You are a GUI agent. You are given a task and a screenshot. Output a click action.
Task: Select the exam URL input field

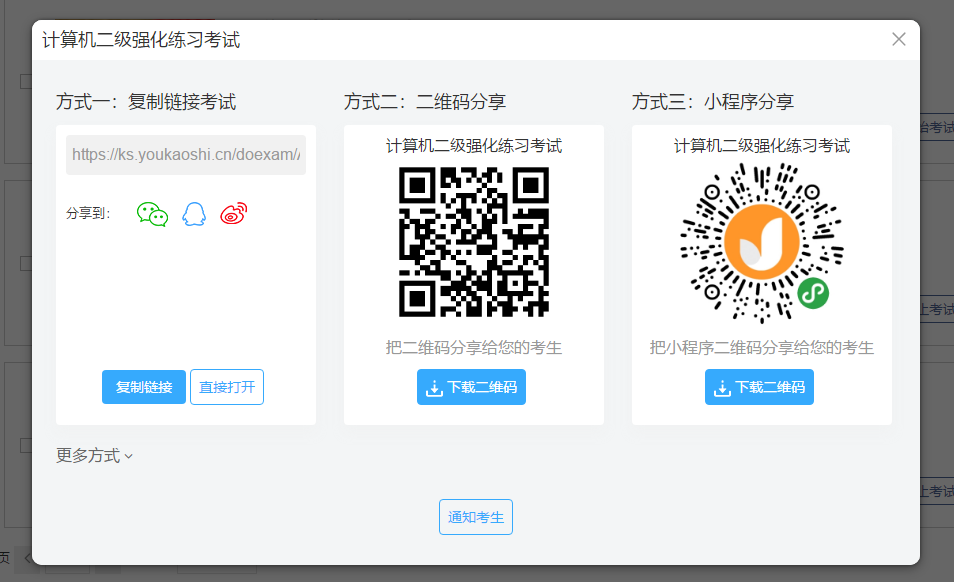[x=186, y=155]
